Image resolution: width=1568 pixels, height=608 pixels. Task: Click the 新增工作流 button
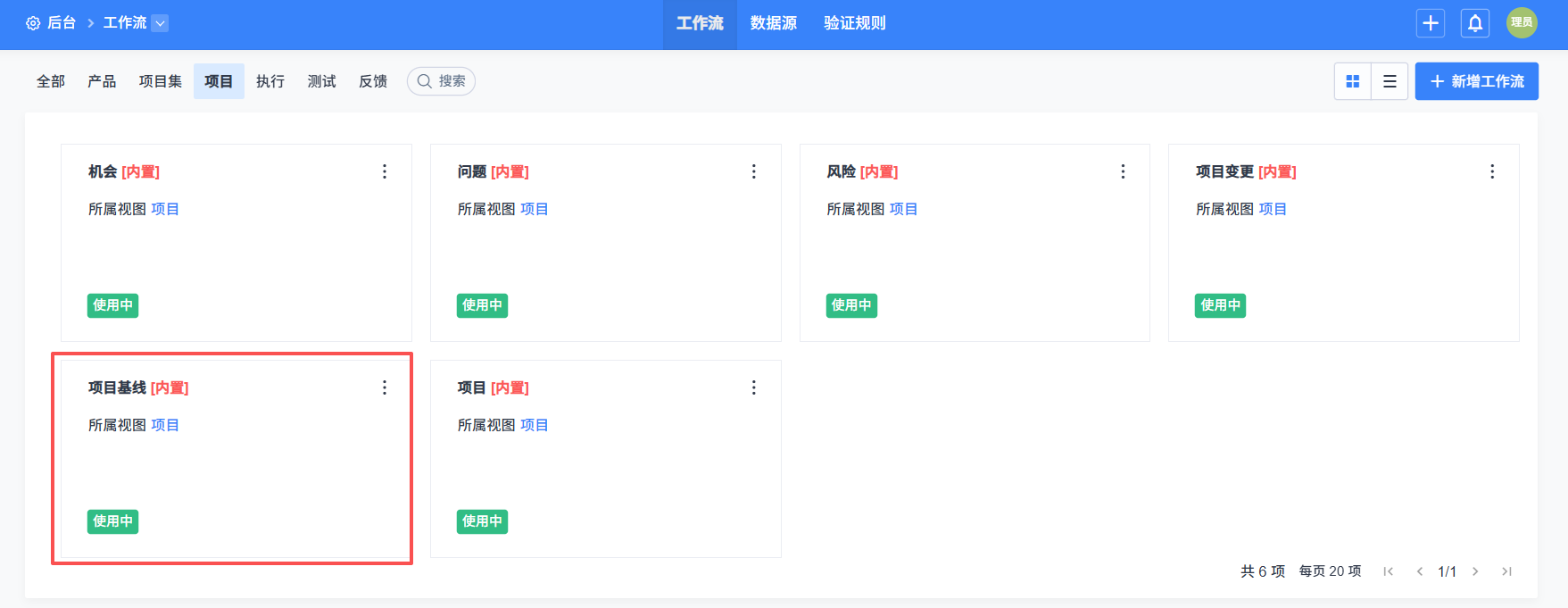point(1476,81)
